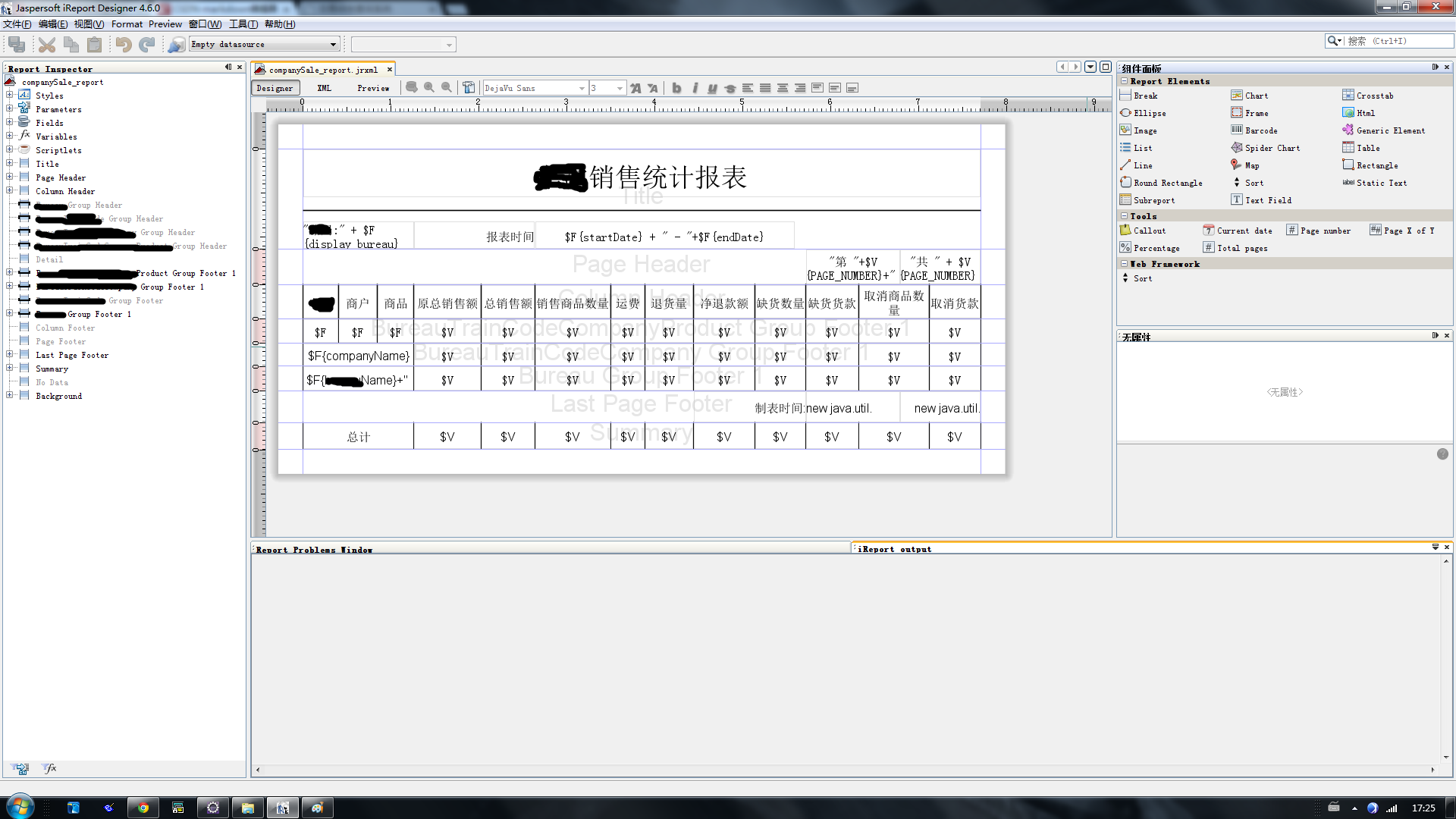Click the taskbar clock showing 17:25
The height and width of the screenshot is (819, 1456).
(x=1423, y=808)
